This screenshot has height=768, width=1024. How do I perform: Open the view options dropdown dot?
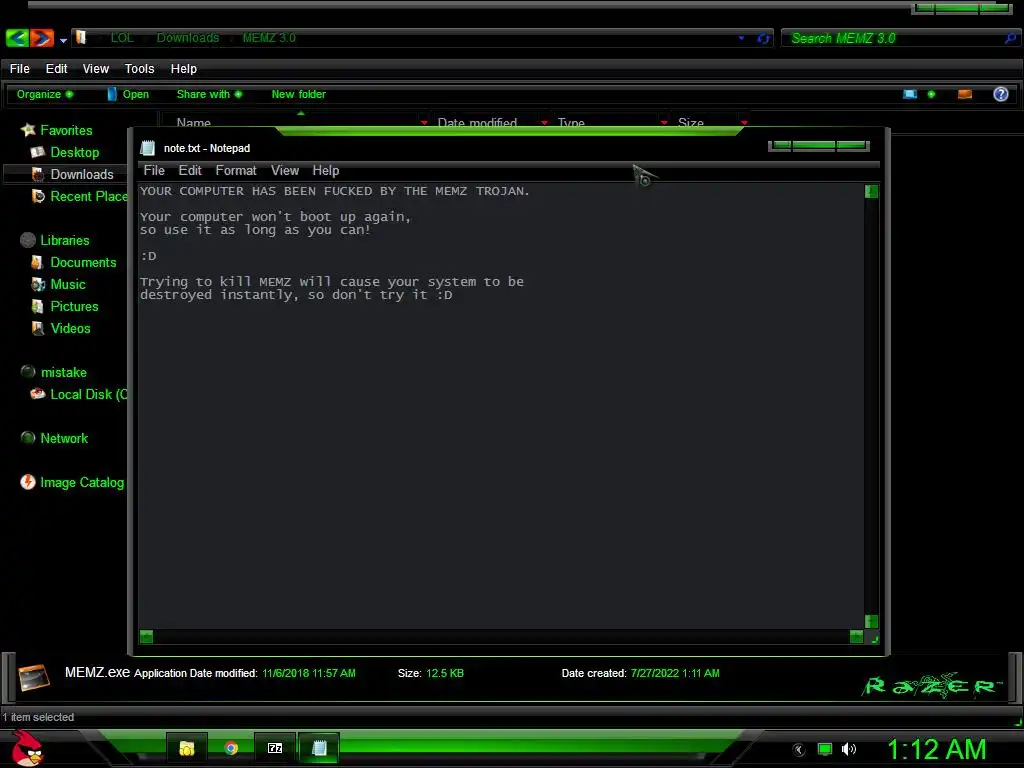click(931, 94)
